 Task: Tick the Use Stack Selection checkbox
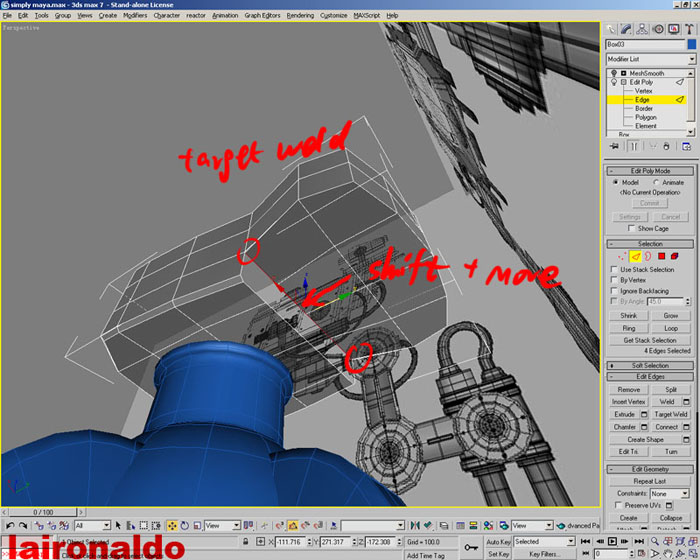[614, 269]
